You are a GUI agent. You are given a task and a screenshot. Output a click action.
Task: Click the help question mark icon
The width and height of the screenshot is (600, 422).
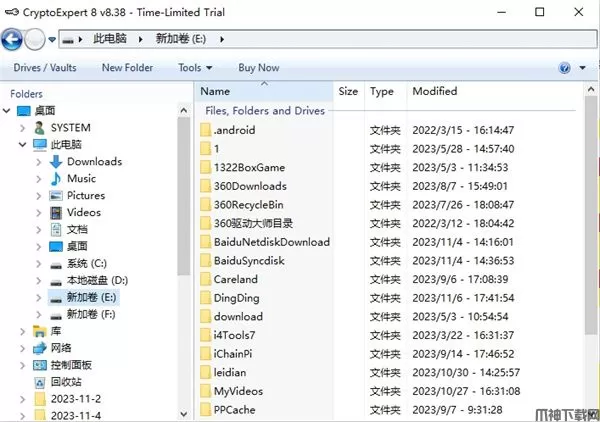(564, 68)
